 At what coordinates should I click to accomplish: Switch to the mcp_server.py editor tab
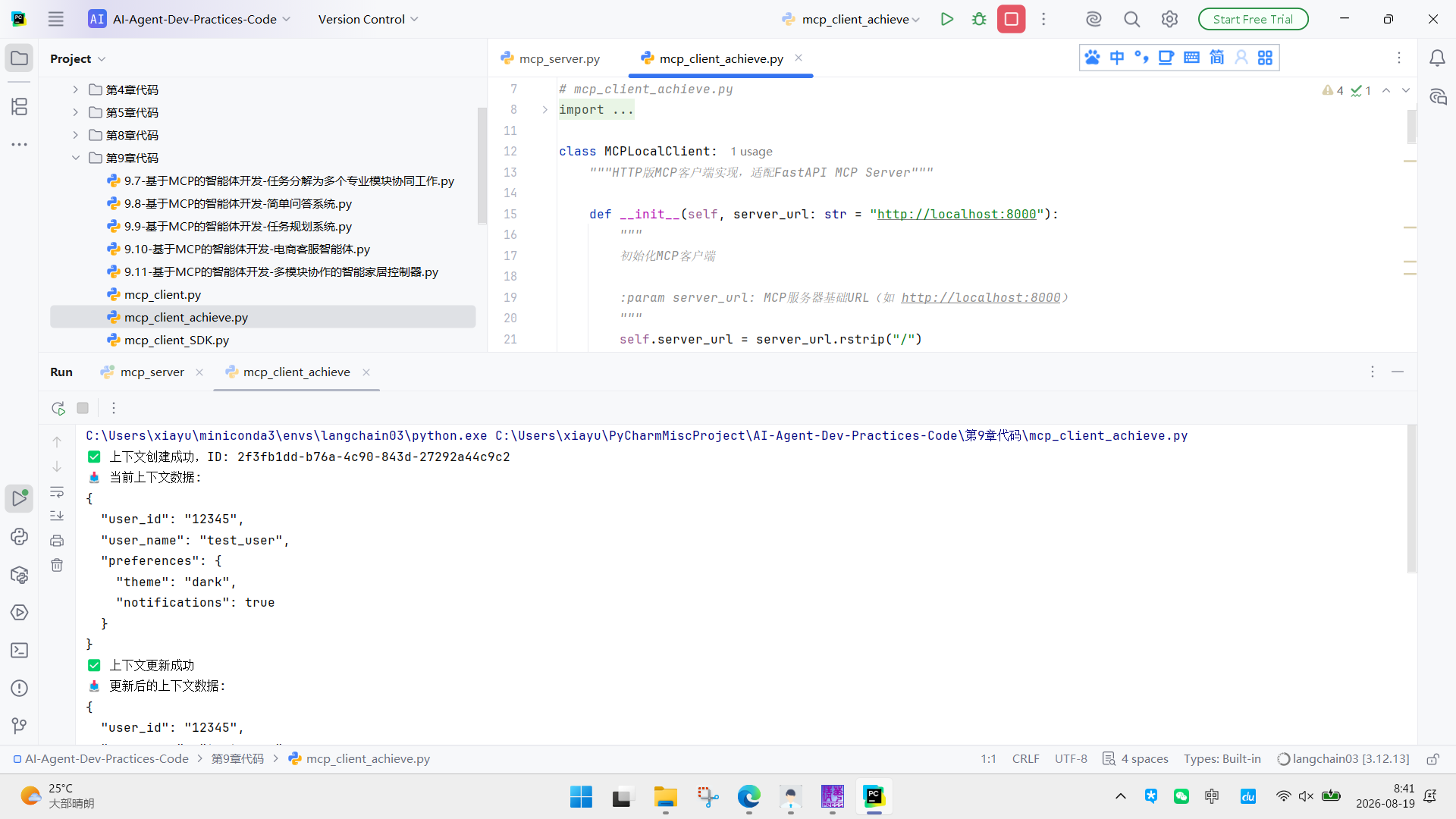click(x=551, y=58)
